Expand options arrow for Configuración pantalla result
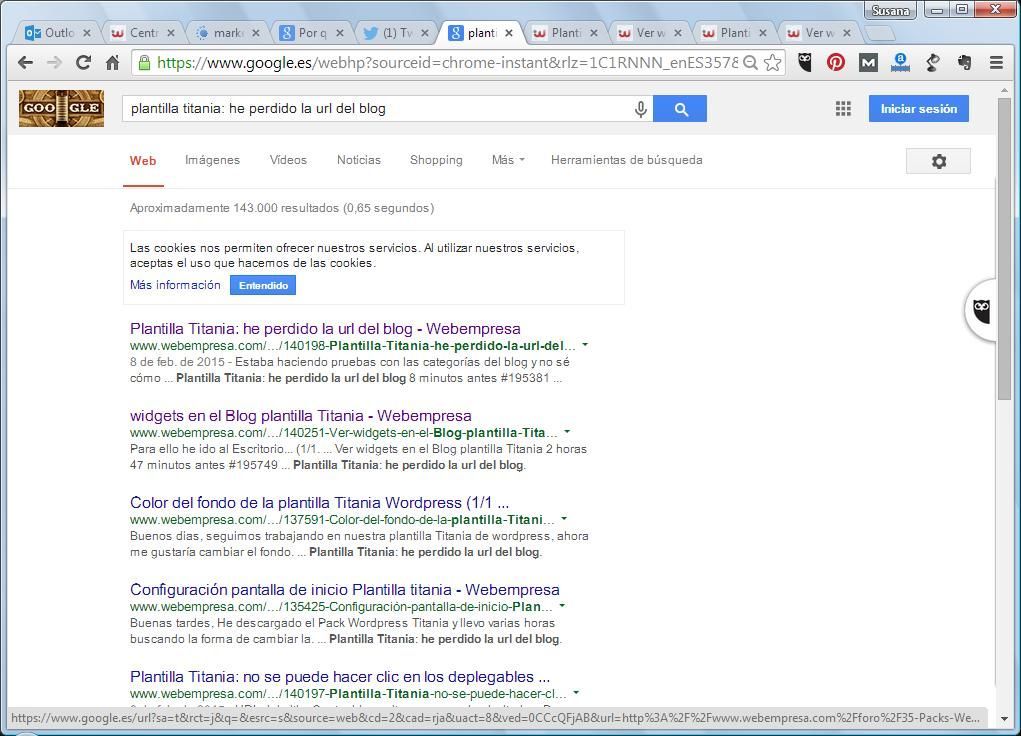Viewport: 1021px width, 736px height. (562, 606)
